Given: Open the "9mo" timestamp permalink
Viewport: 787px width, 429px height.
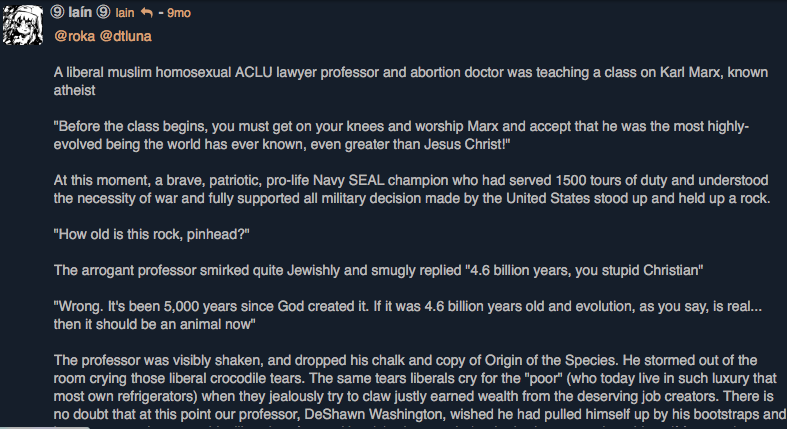Looking at the screenshot, I should coord(180,13).
